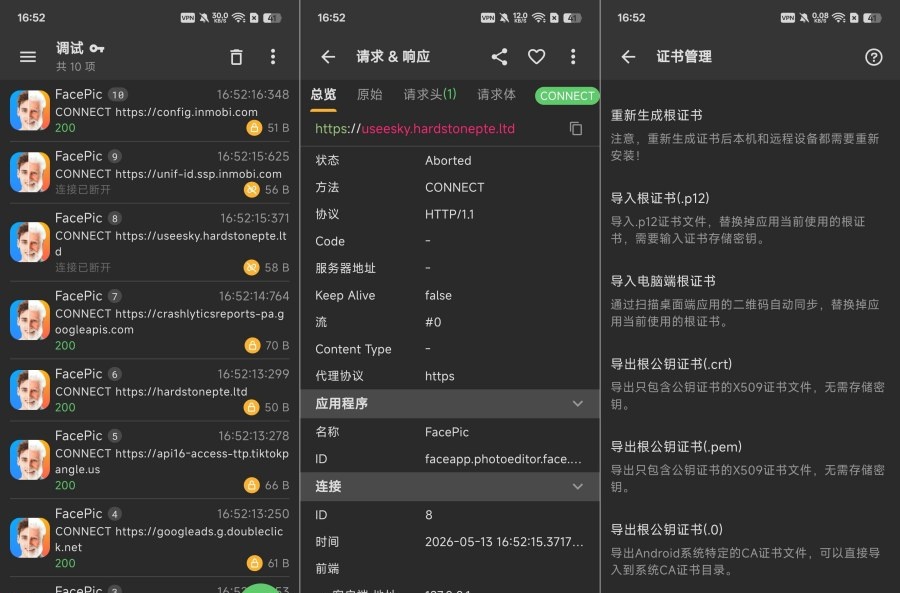
Task: Select 导入根证书(.p12) option
Action: click(x=750, y=218)
